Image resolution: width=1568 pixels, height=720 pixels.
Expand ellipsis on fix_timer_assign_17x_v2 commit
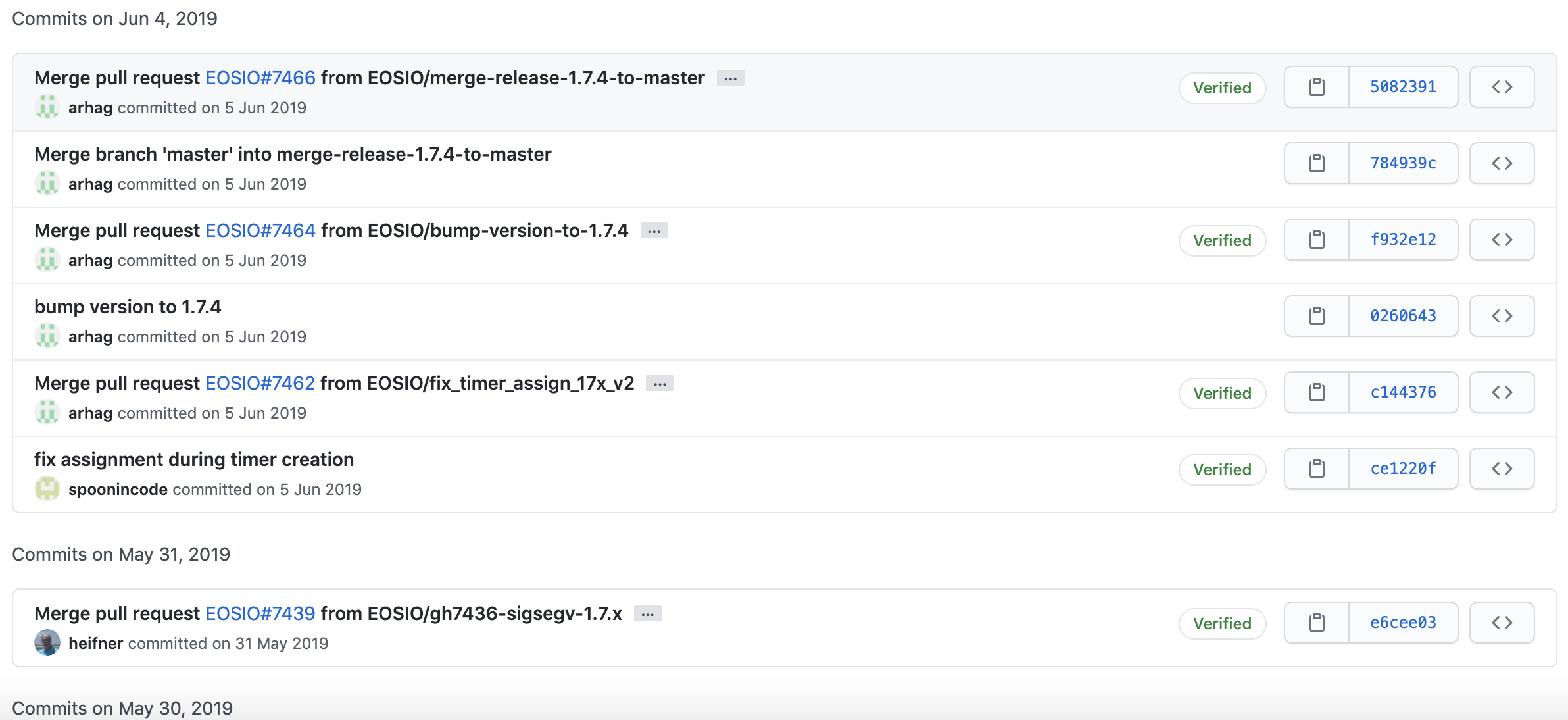coord(660,384)
